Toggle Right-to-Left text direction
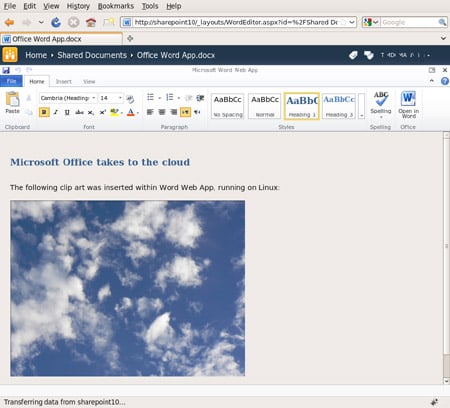450x408 pixels. point(197,112)
